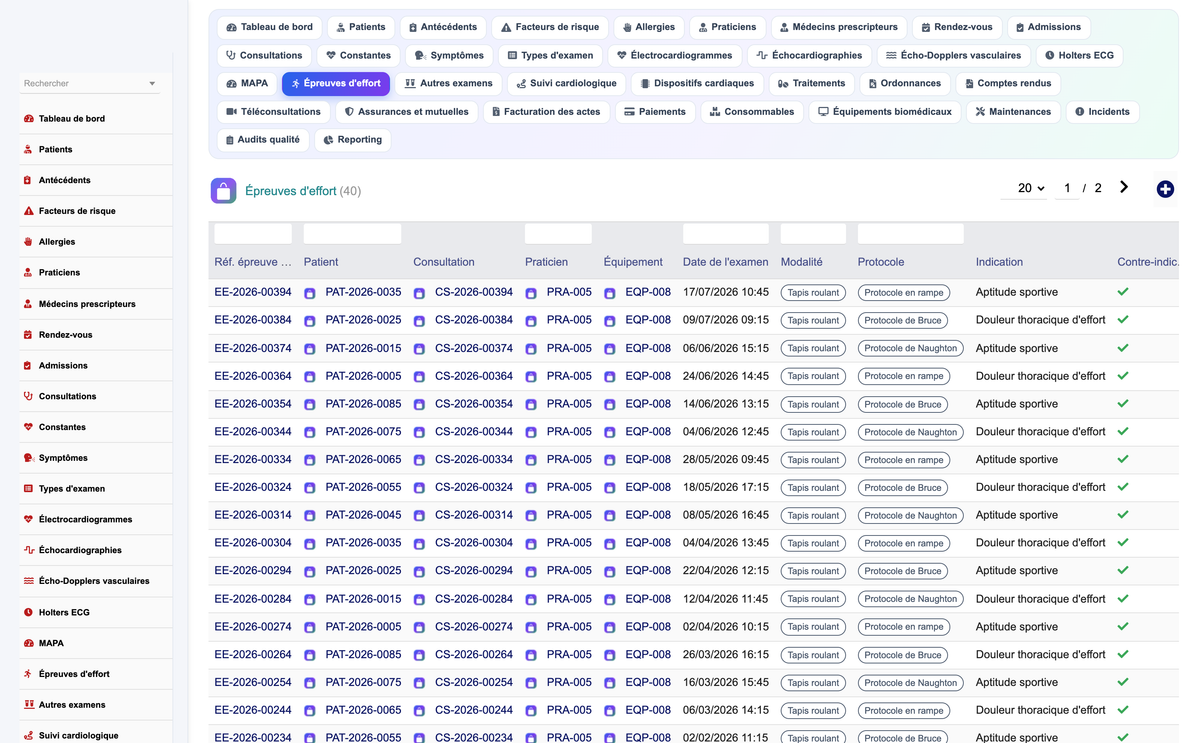Toggle contre-indication checkmark in row EE-2026-00334
Image resolution: width=1200 pixels, height=743 pixels.
click(x=1123, y=459)
